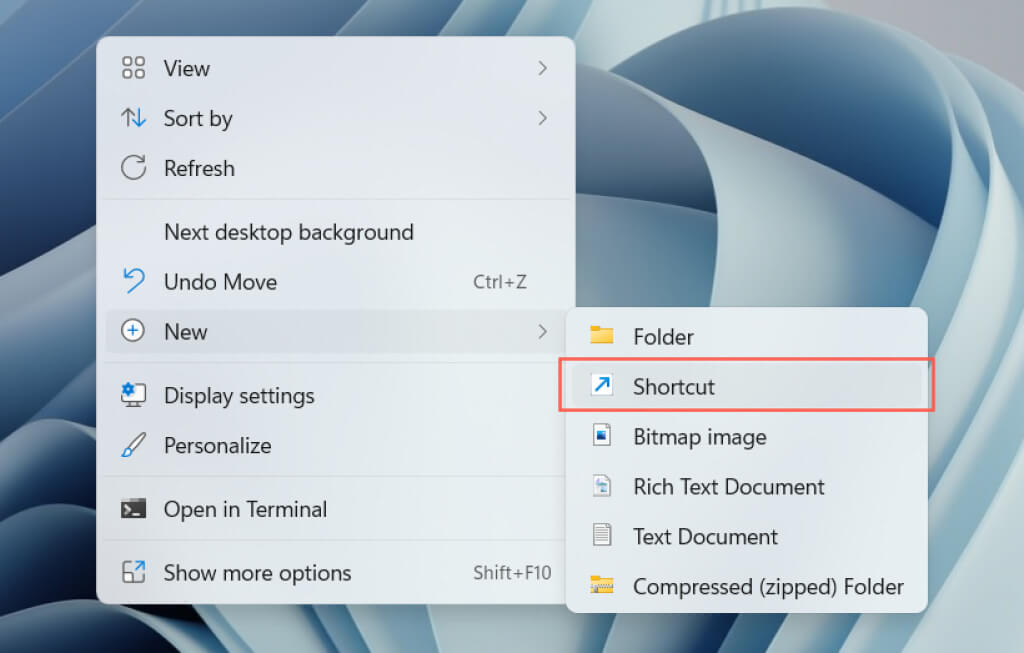Select Refresh from the context menu

[x=335, y=168]
